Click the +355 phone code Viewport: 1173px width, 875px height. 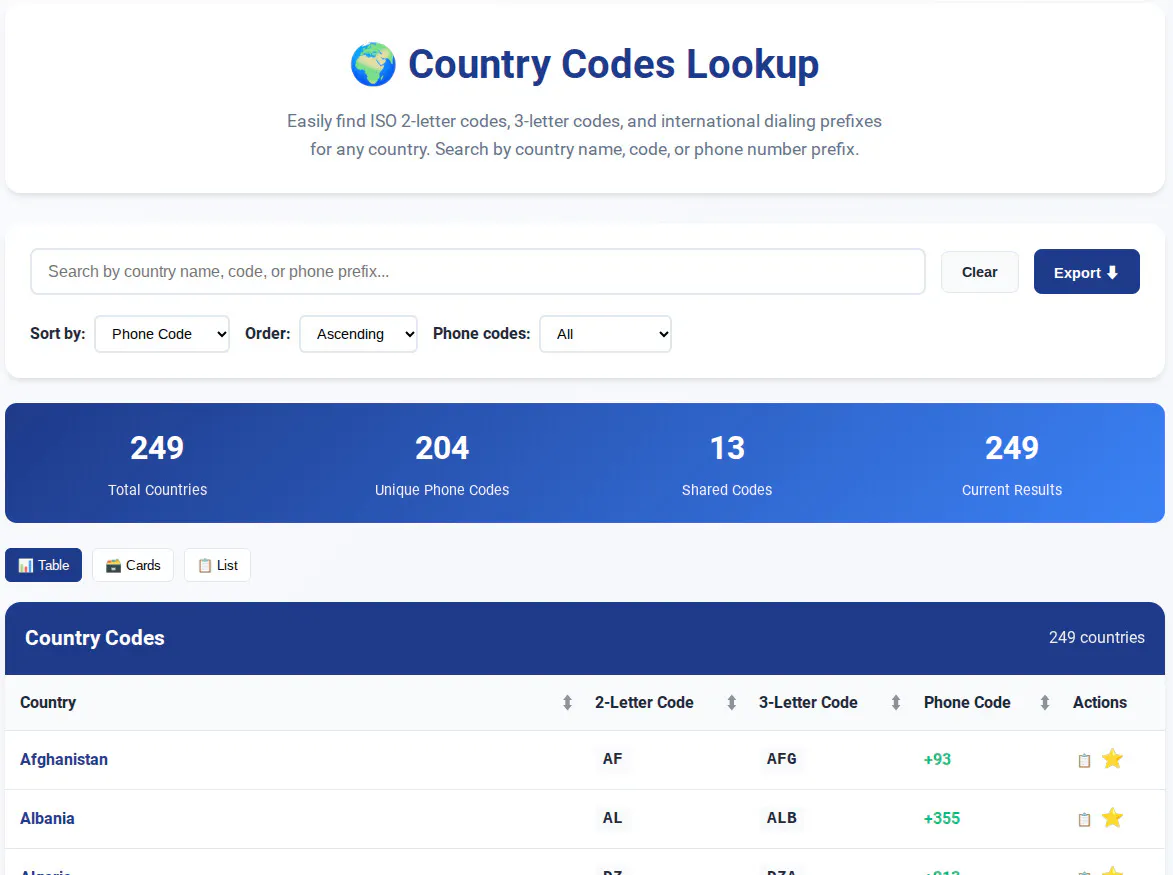(x=942, y=818)
